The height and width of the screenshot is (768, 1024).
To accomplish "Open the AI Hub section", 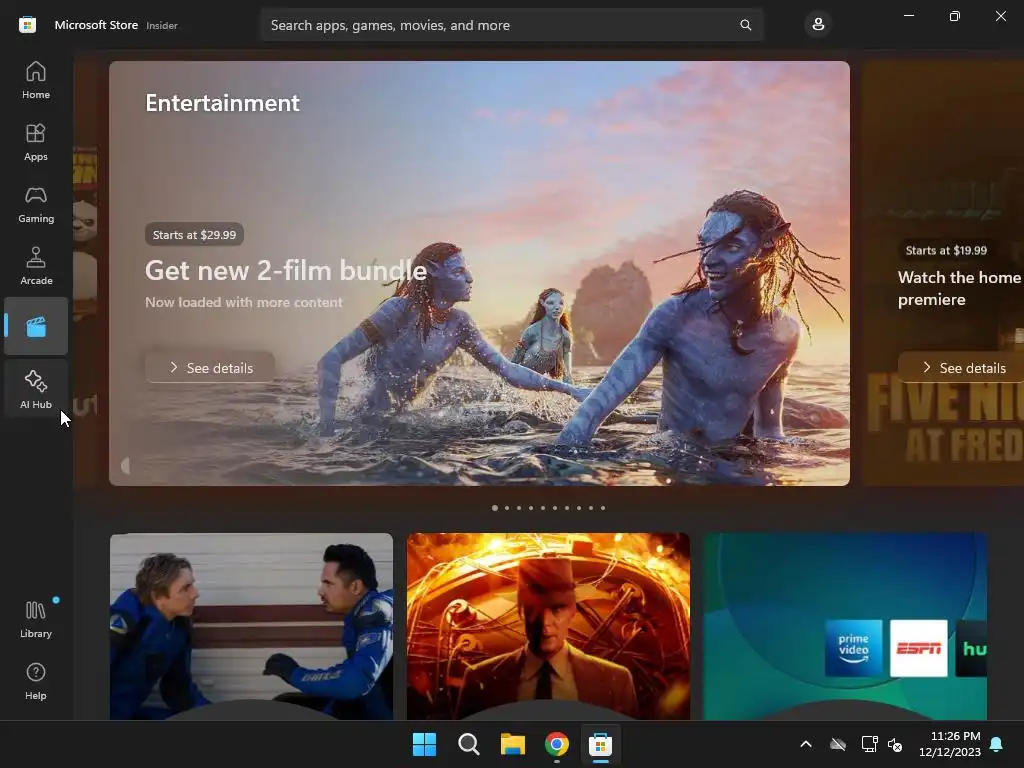I will pyautogui.click(x=36, y=390).
